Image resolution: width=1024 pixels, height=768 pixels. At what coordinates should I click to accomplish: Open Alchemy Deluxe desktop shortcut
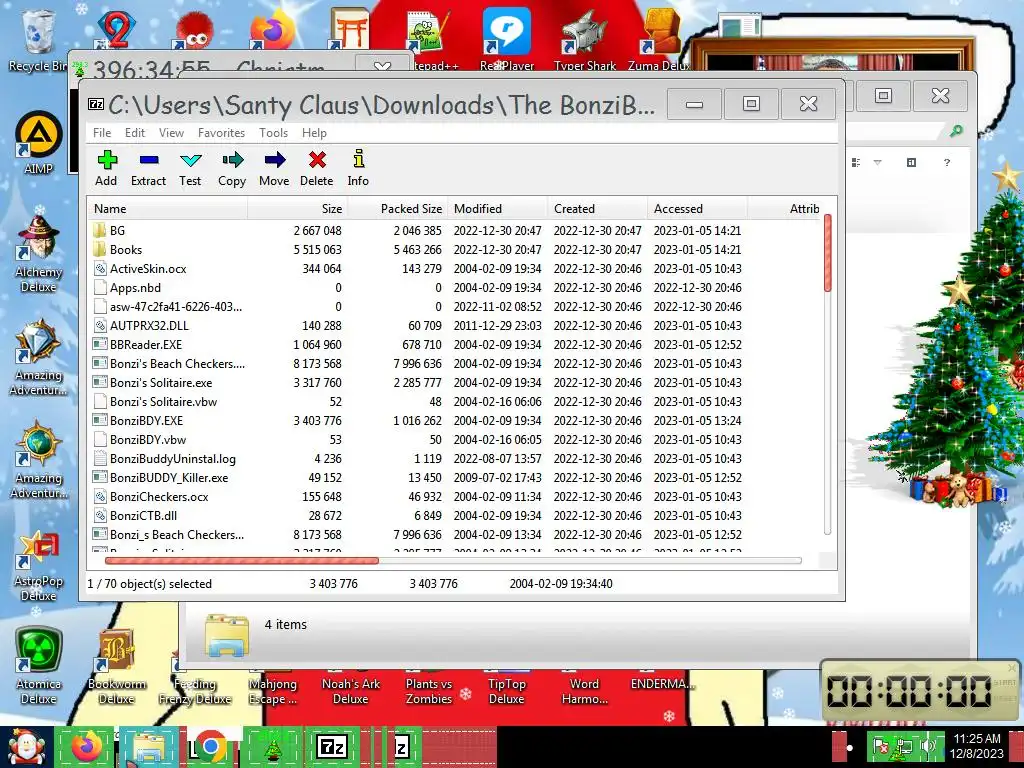(x=38, y=255)
